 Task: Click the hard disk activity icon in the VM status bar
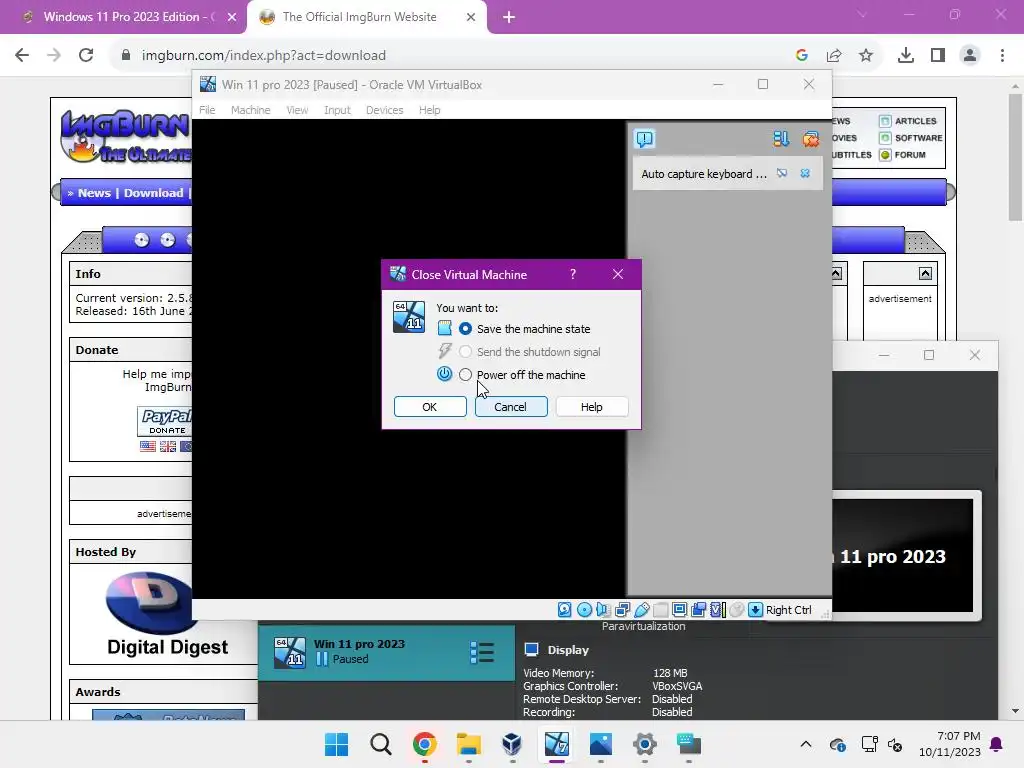click(564, 609)
